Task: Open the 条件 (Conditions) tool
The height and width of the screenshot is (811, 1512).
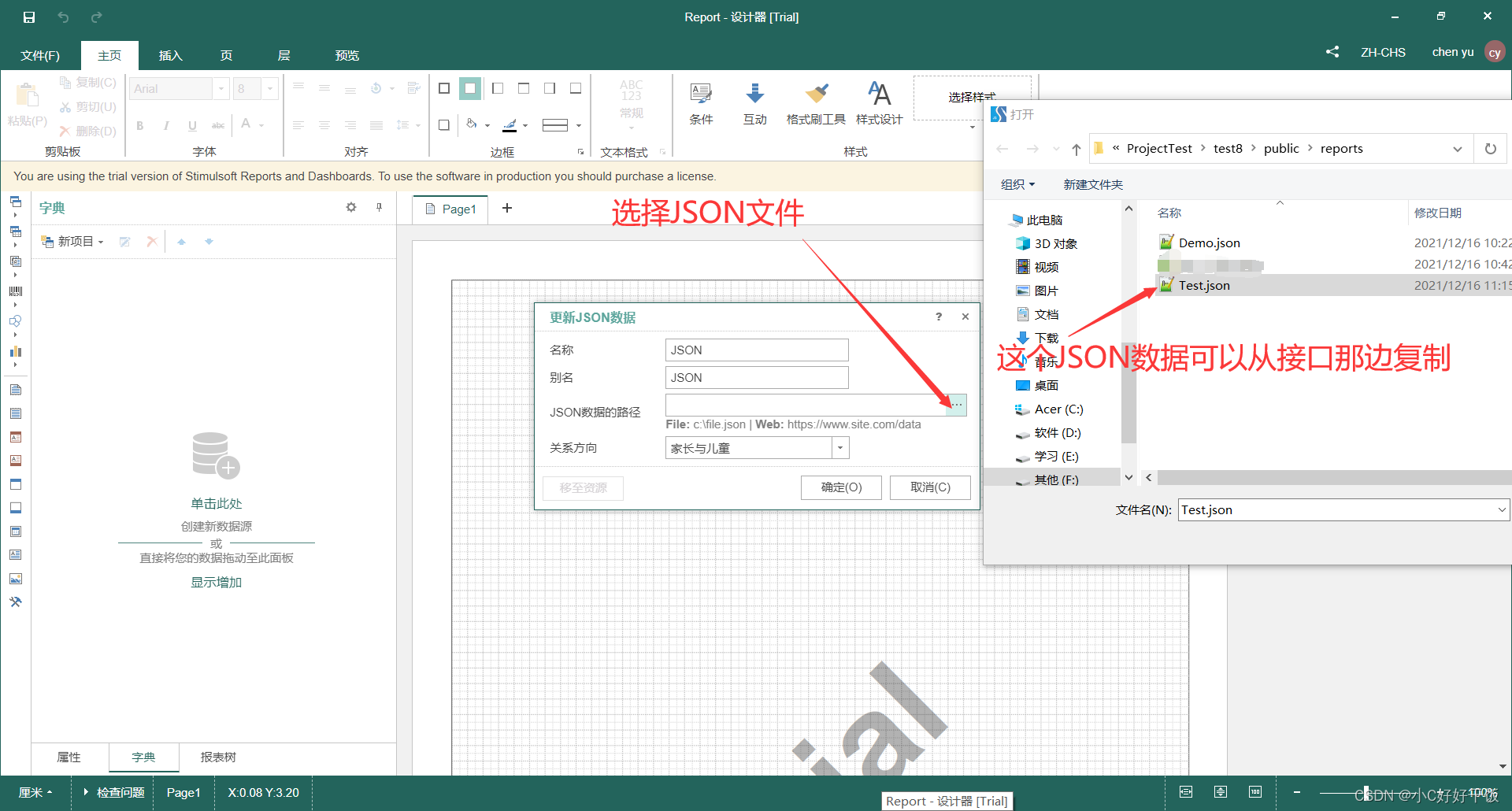Action: (x=701, y=104)
